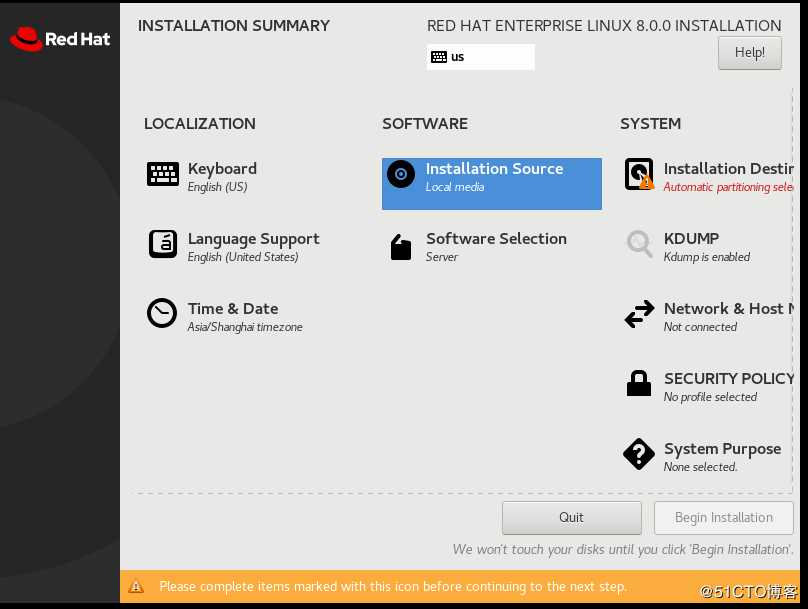Open the Installation Destination label
Image resolution: width=808 pixels, height=609 pixels.
pyautogui.click(x=728, y=169)
